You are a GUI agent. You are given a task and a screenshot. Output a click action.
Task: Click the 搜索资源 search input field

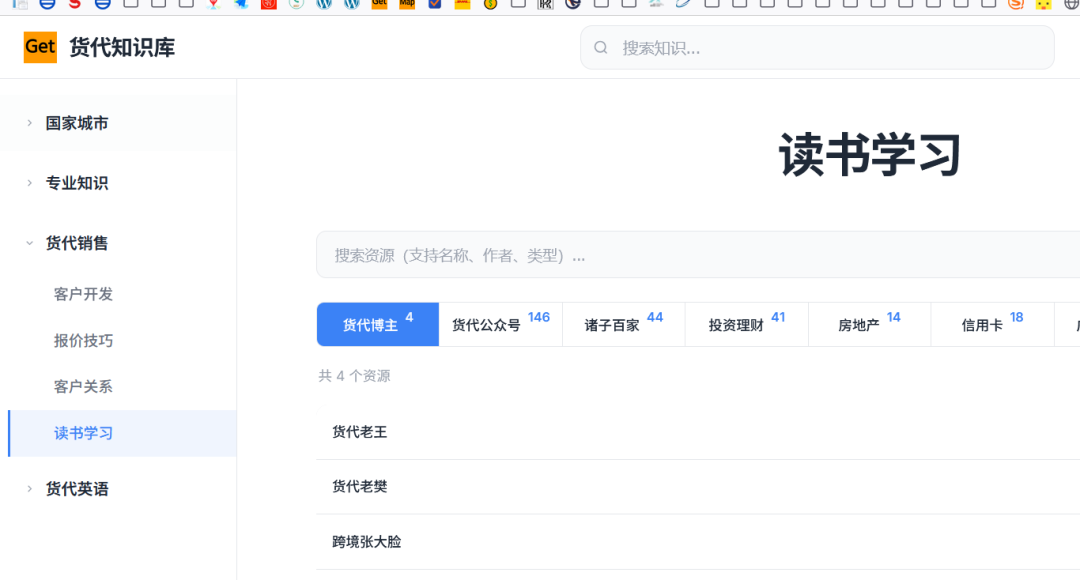point(600,255)
